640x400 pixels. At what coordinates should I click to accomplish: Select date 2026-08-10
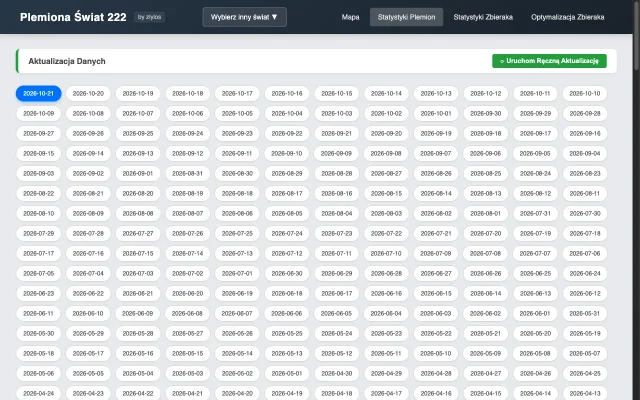(38, 213)
